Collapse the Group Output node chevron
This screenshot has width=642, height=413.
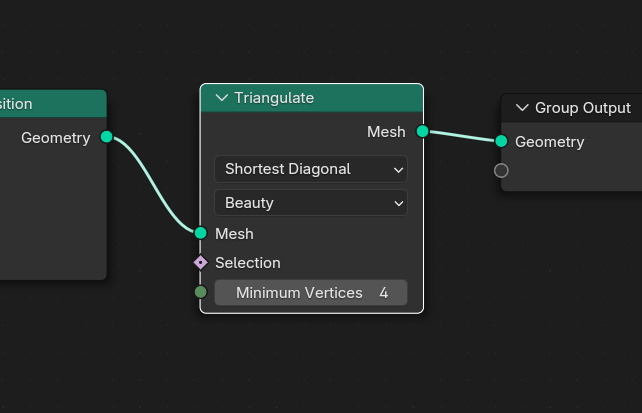(x=522, y=108)
